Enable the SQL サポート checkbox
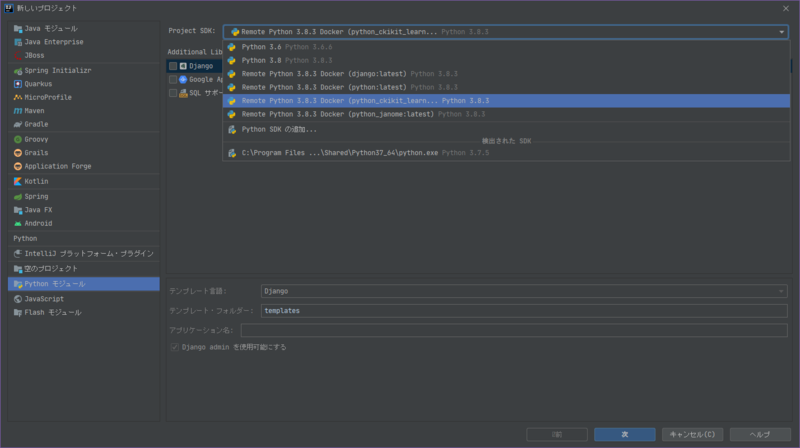This screenshot has width=800, height=448. click(x=173, y=93)
